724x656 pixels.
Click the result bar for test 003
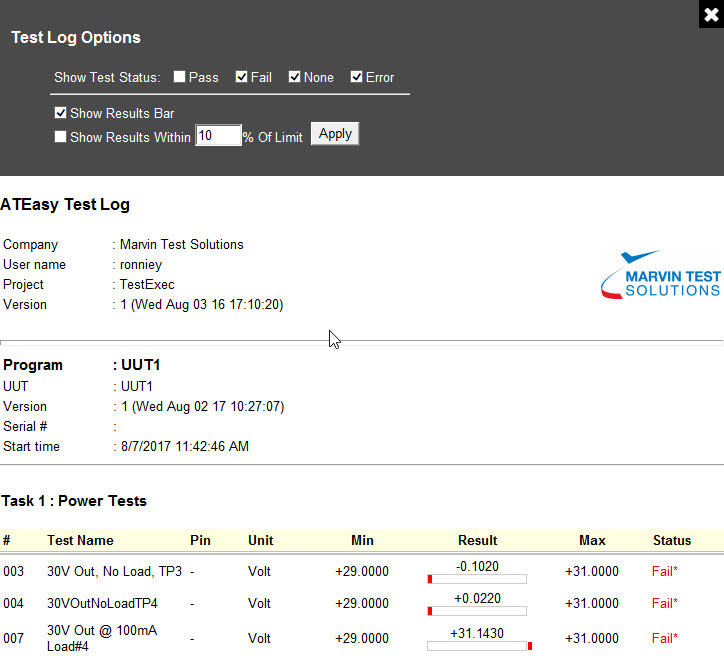tap(477, 579)
